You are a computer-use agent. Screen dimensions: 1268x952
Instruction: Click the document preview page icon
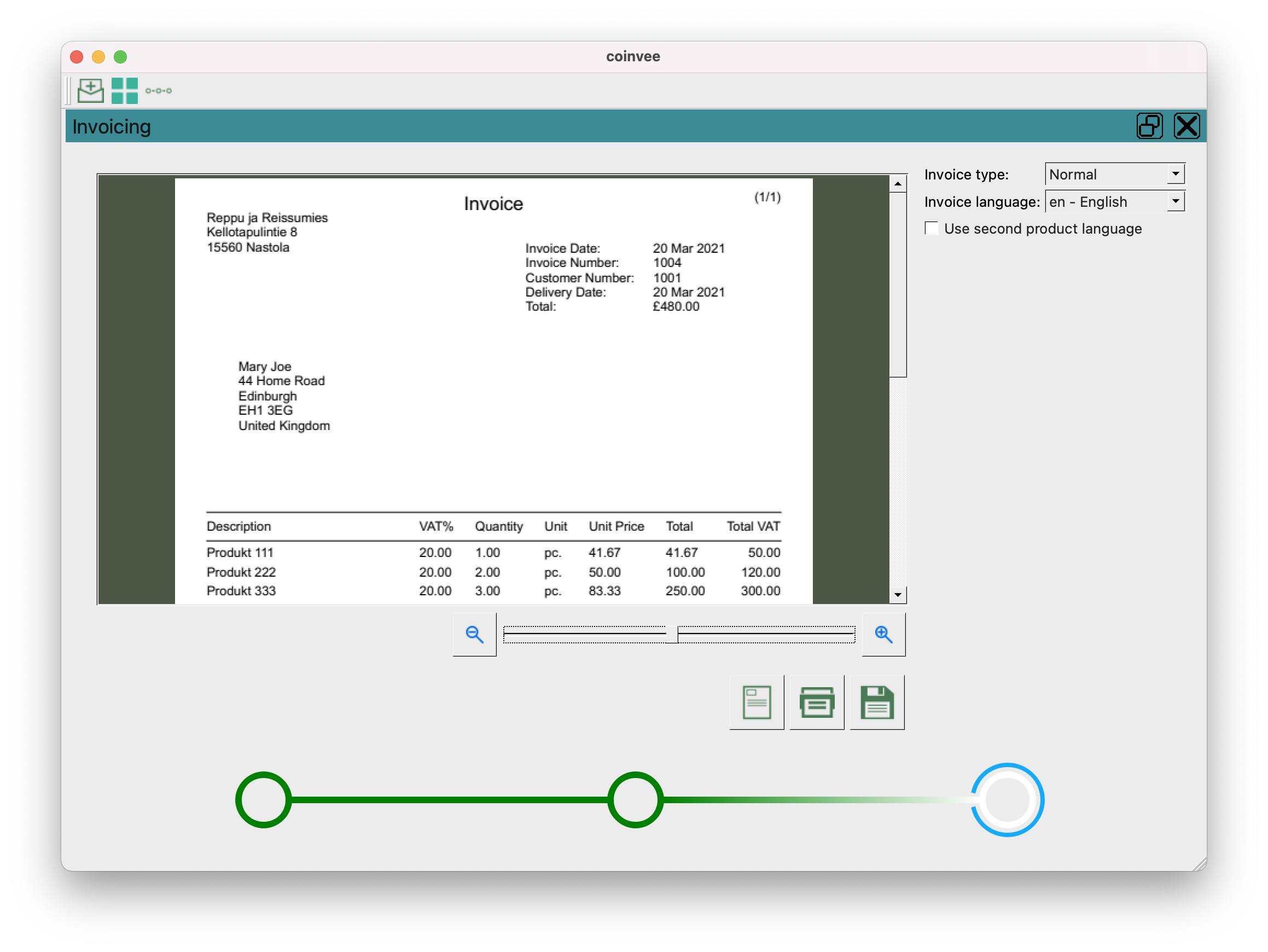[756, 702]
